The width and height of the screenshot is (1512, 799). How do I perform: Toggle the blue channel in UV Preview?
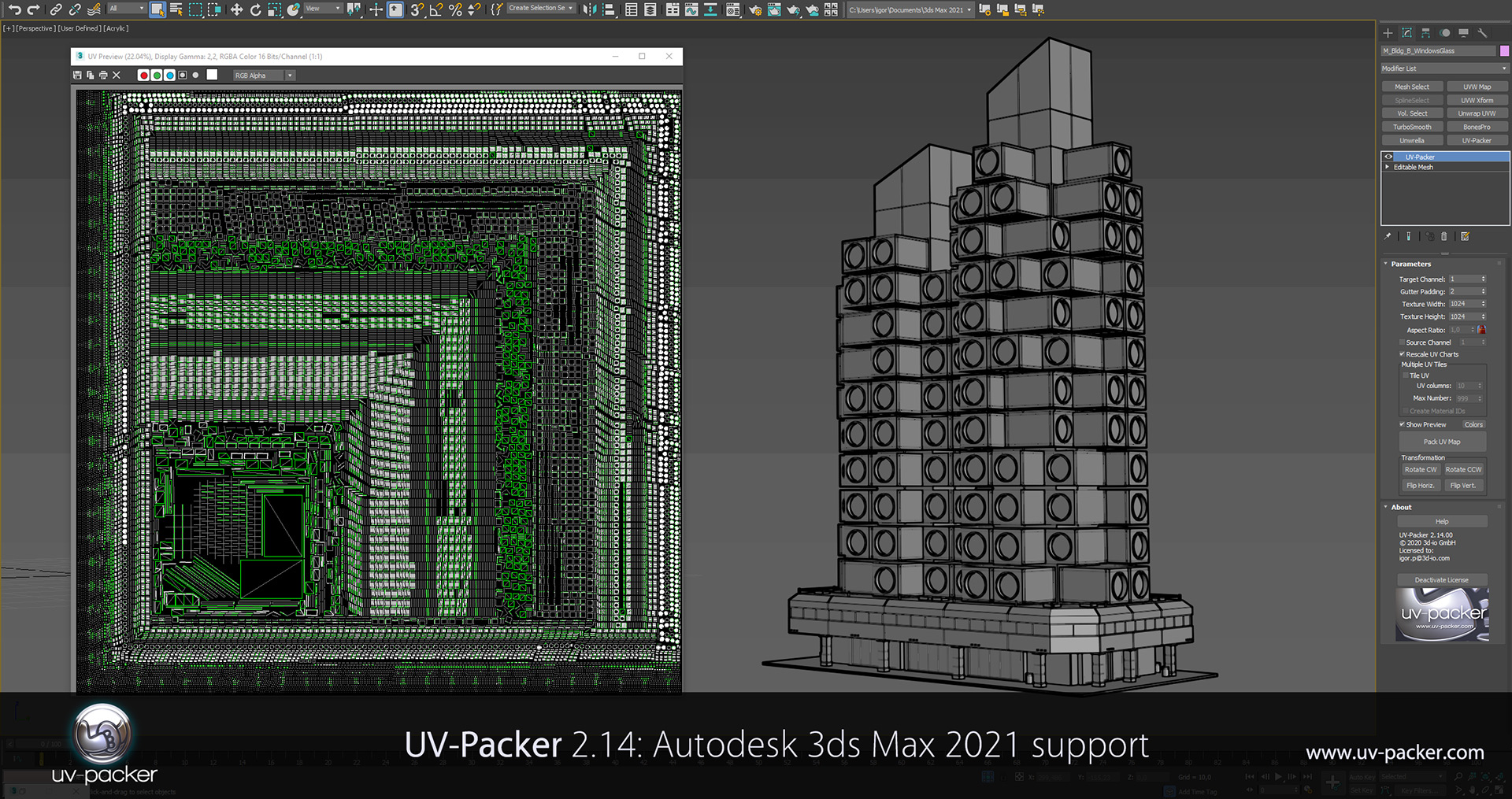(169, 76)
